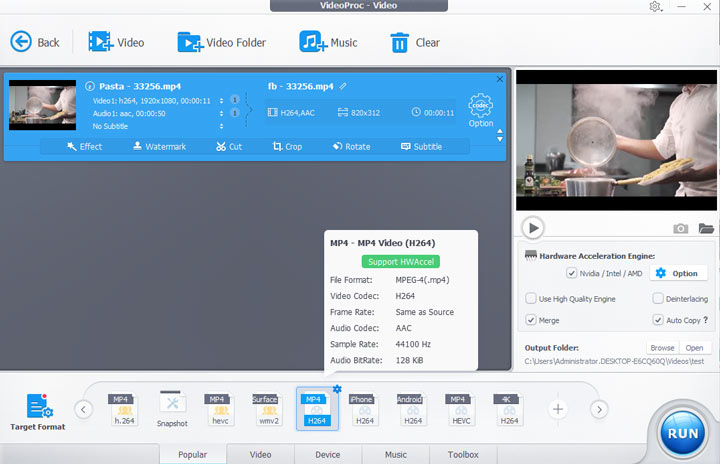Toggle the Auto Copy checkbox

coord(658,320)
